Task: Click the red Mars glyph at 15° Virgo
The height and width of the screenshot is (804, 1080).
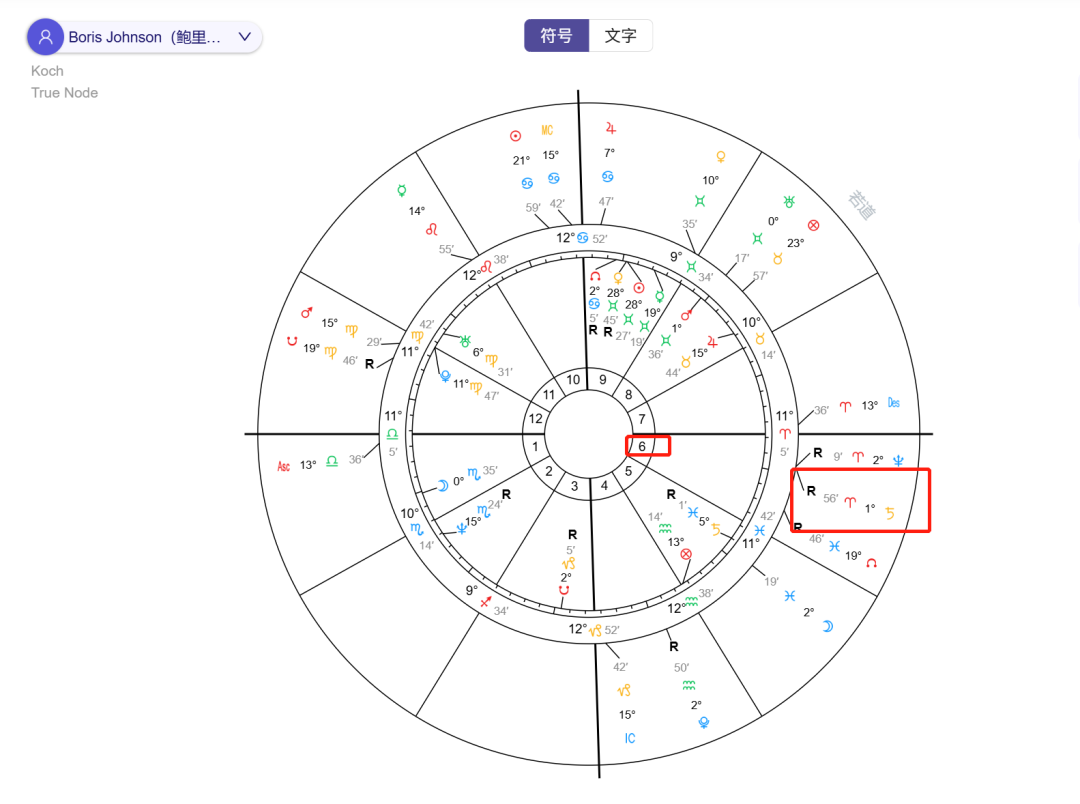Action: 306,311
